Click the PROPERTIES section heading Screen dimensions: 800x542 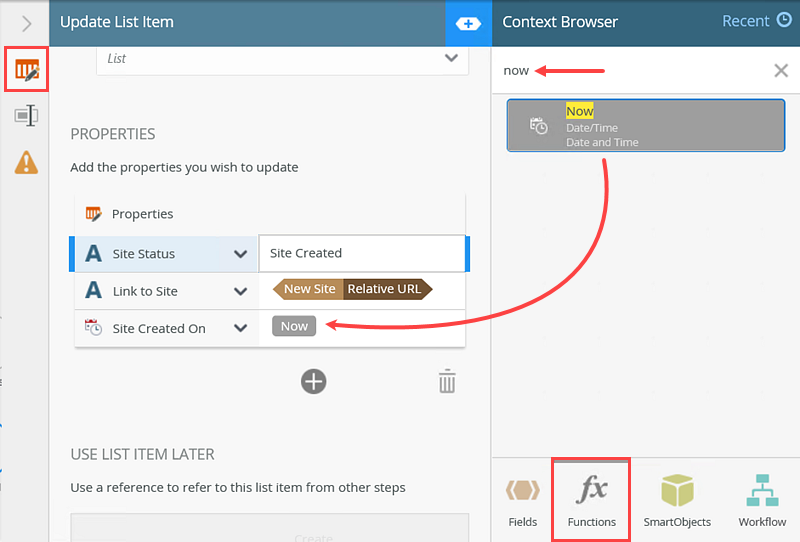[x=113, y=134]
